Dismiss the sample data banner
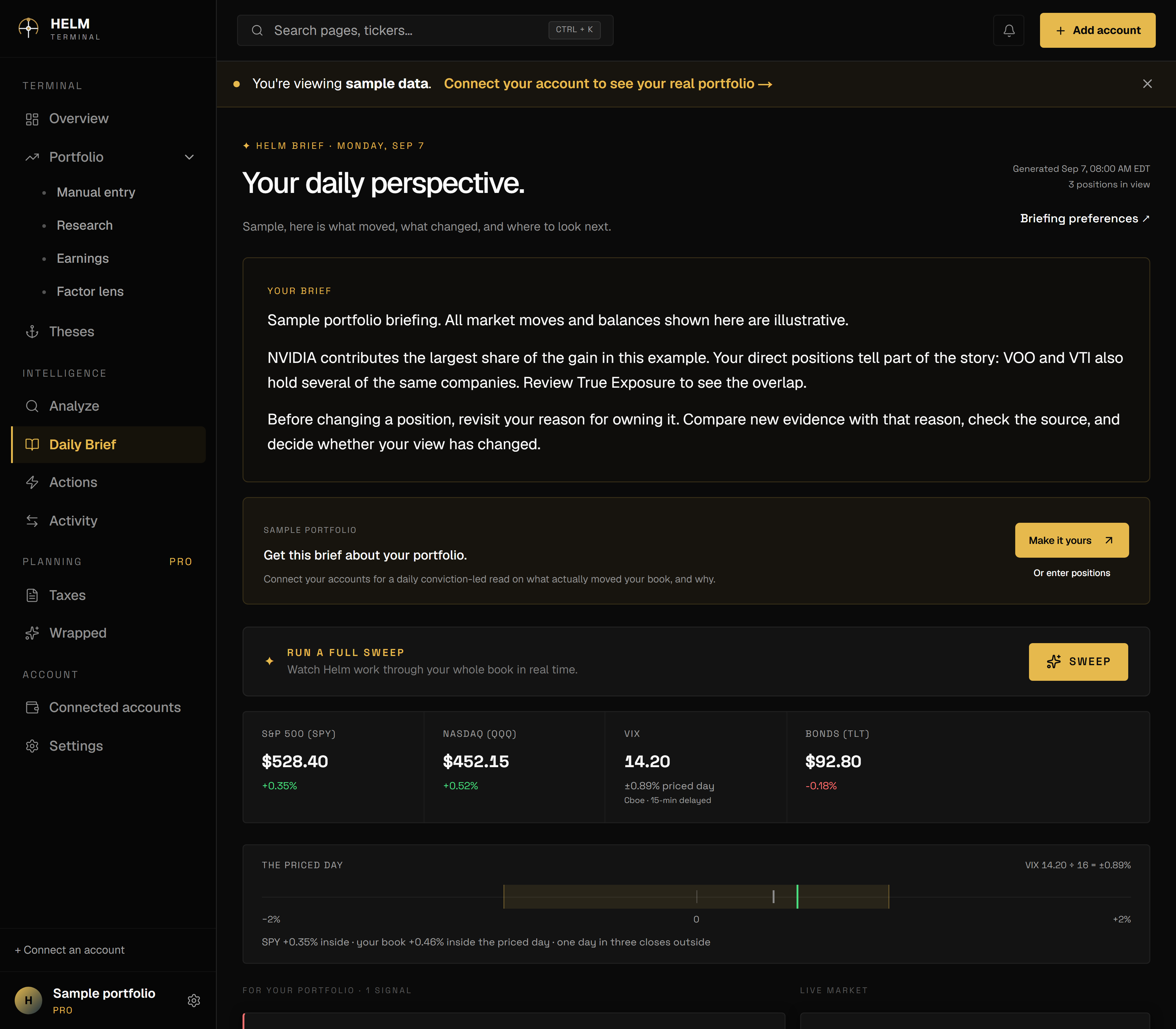 (1147, 84)
